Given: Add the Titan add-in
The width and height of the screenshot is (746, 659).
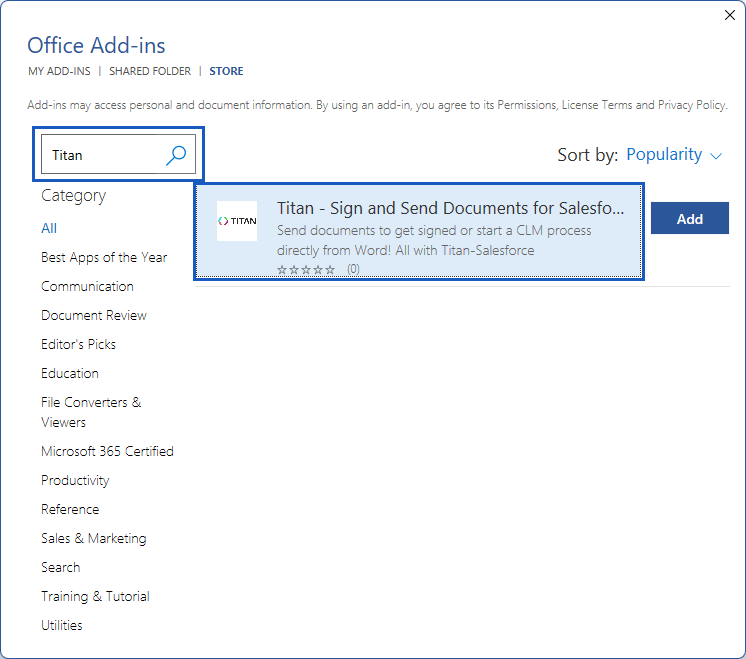Looking at the screenshot, I should [x=689, y=218].
